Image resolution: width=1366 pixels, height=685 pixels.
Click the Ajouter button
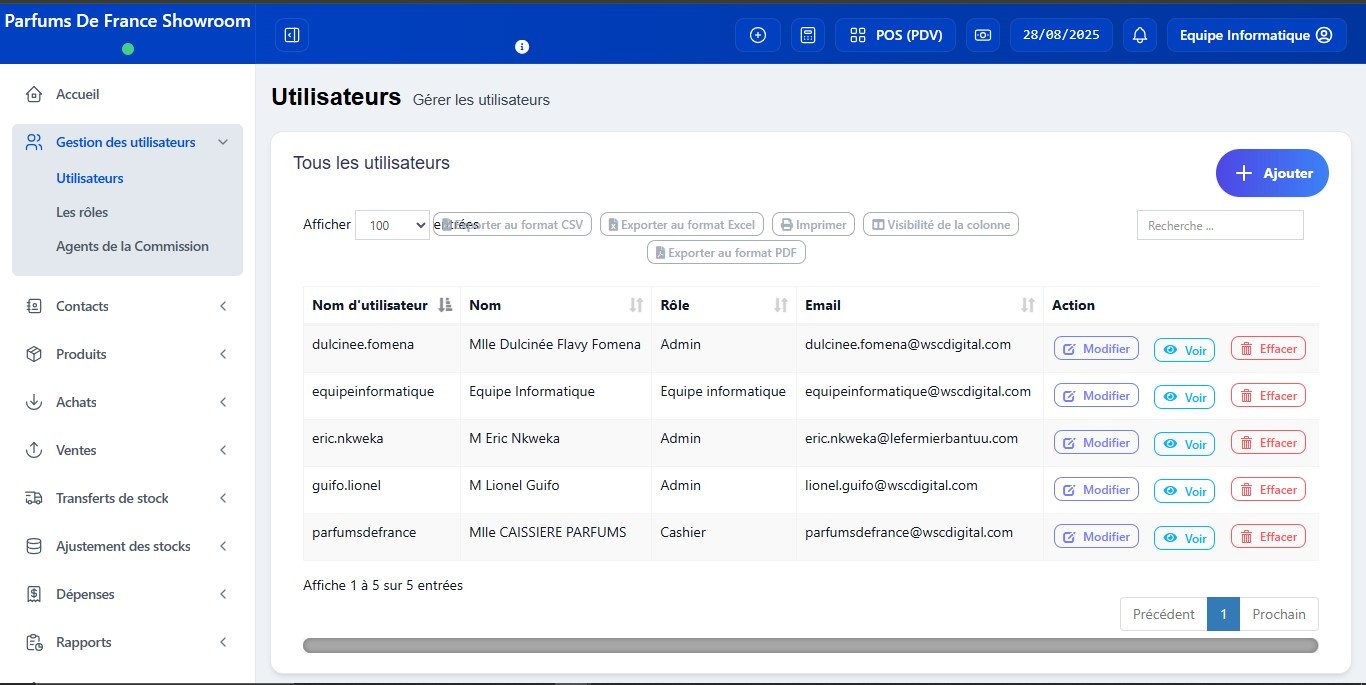tap(1271, 173)
